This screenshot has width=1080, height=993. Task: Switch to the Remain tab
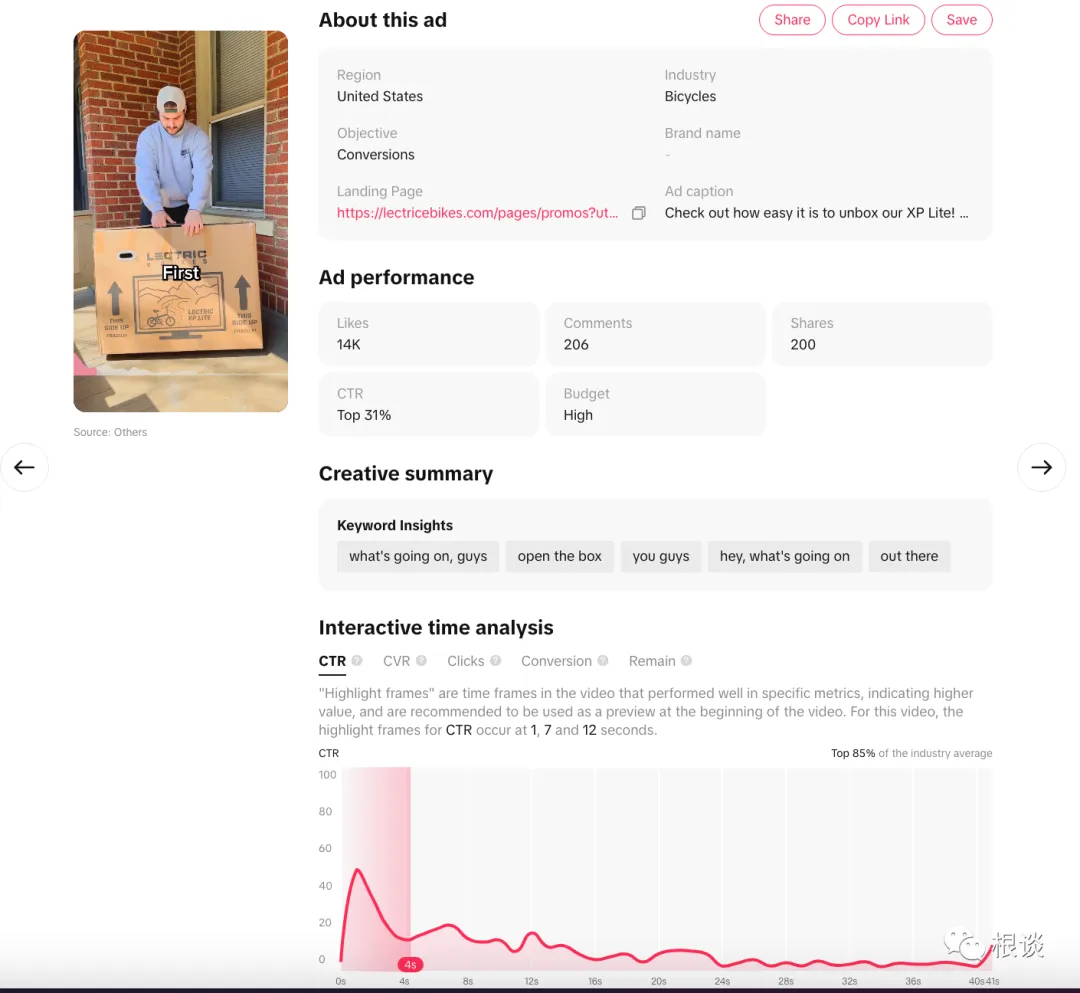tap(652, 661)
